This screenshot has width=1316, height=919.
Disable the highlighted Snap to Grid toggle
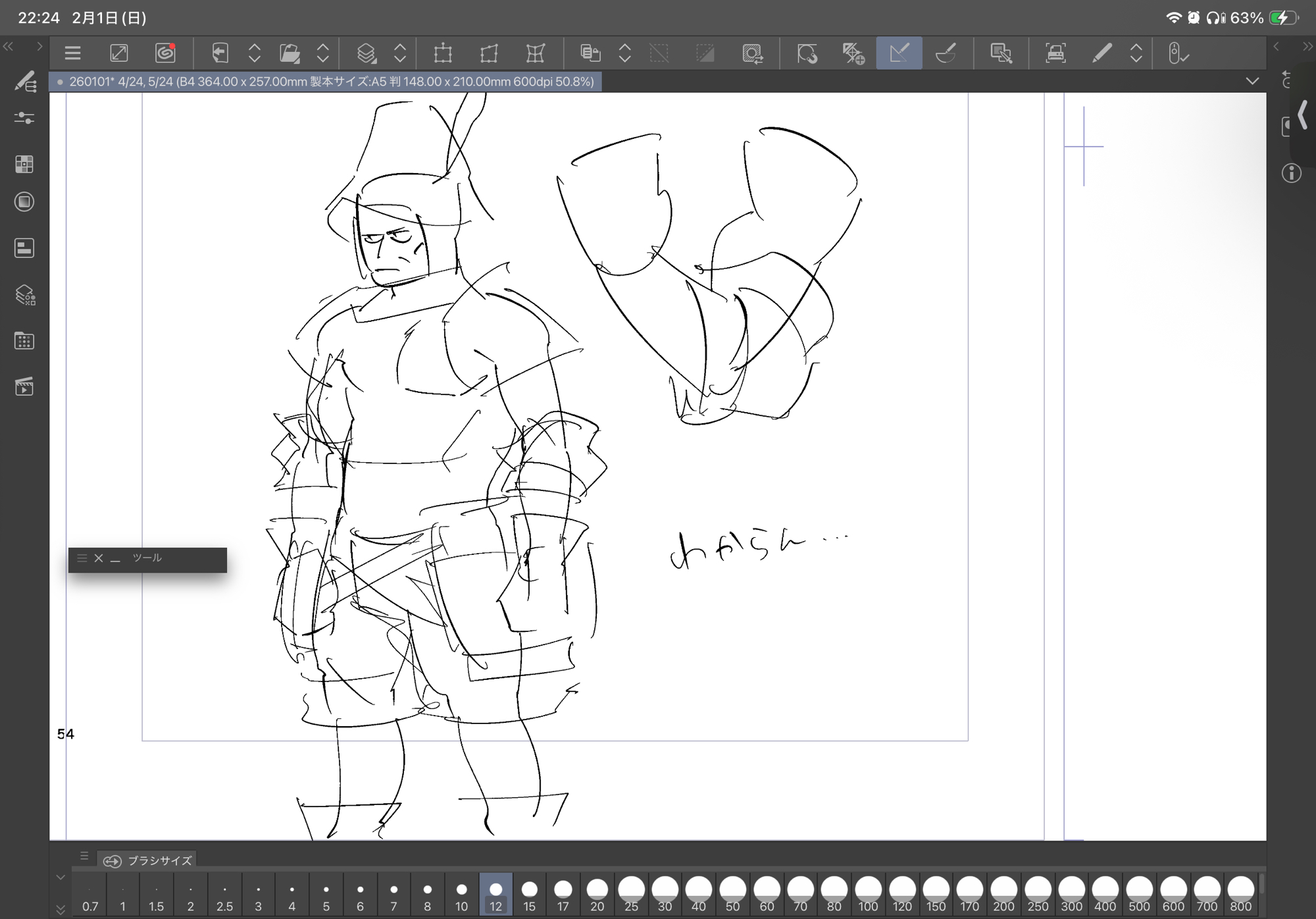[899, 53]
